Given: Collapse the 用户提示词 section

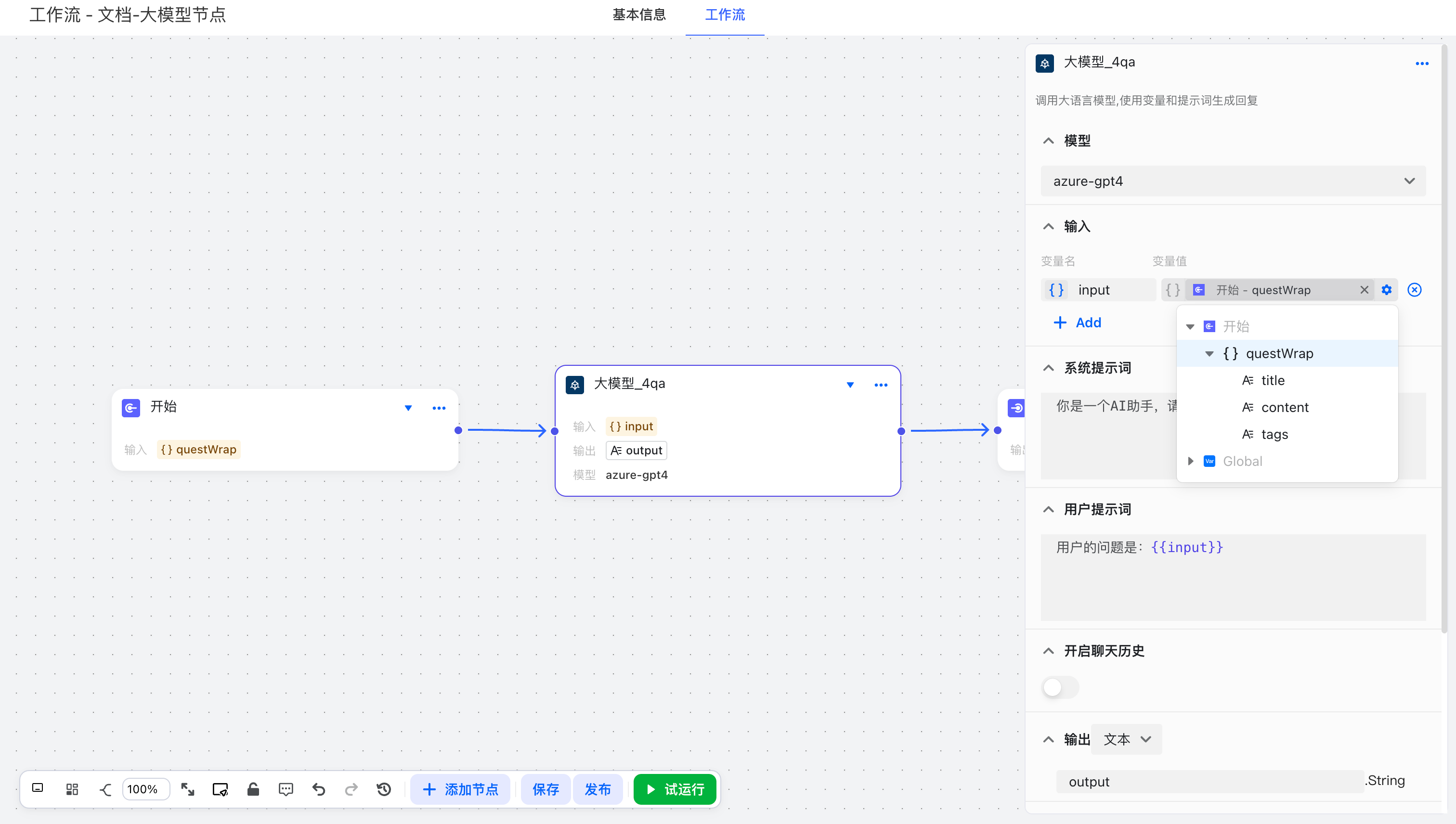Looking at the screenshot, I should [x=1048, y=509].
